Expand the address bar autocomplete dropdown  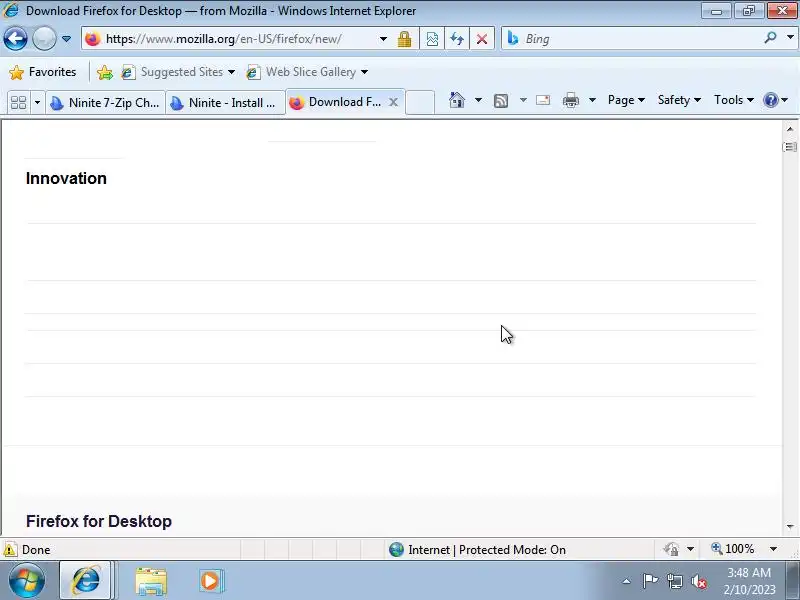(383, 39)
